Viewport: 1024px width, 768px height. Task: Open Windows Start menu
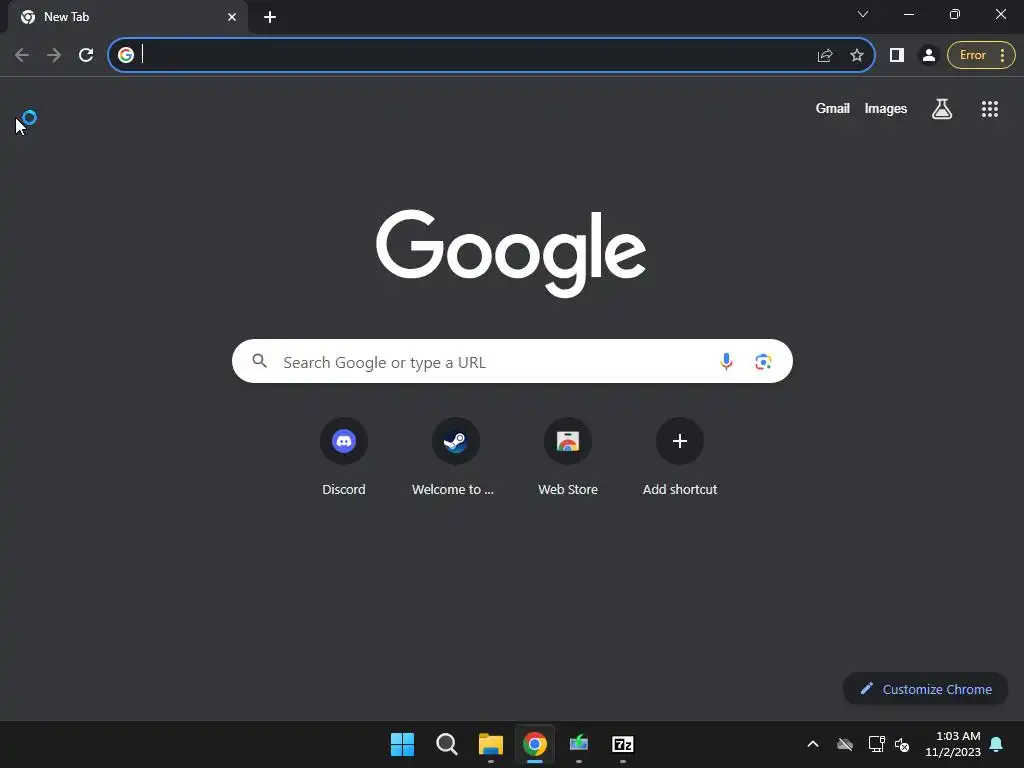[402, 744]
